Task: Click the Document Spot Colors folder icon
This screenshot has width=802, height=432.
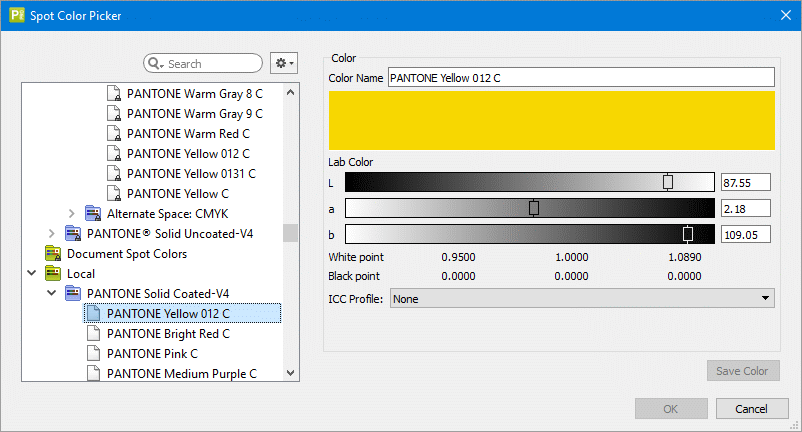Action: coord(53,253)
